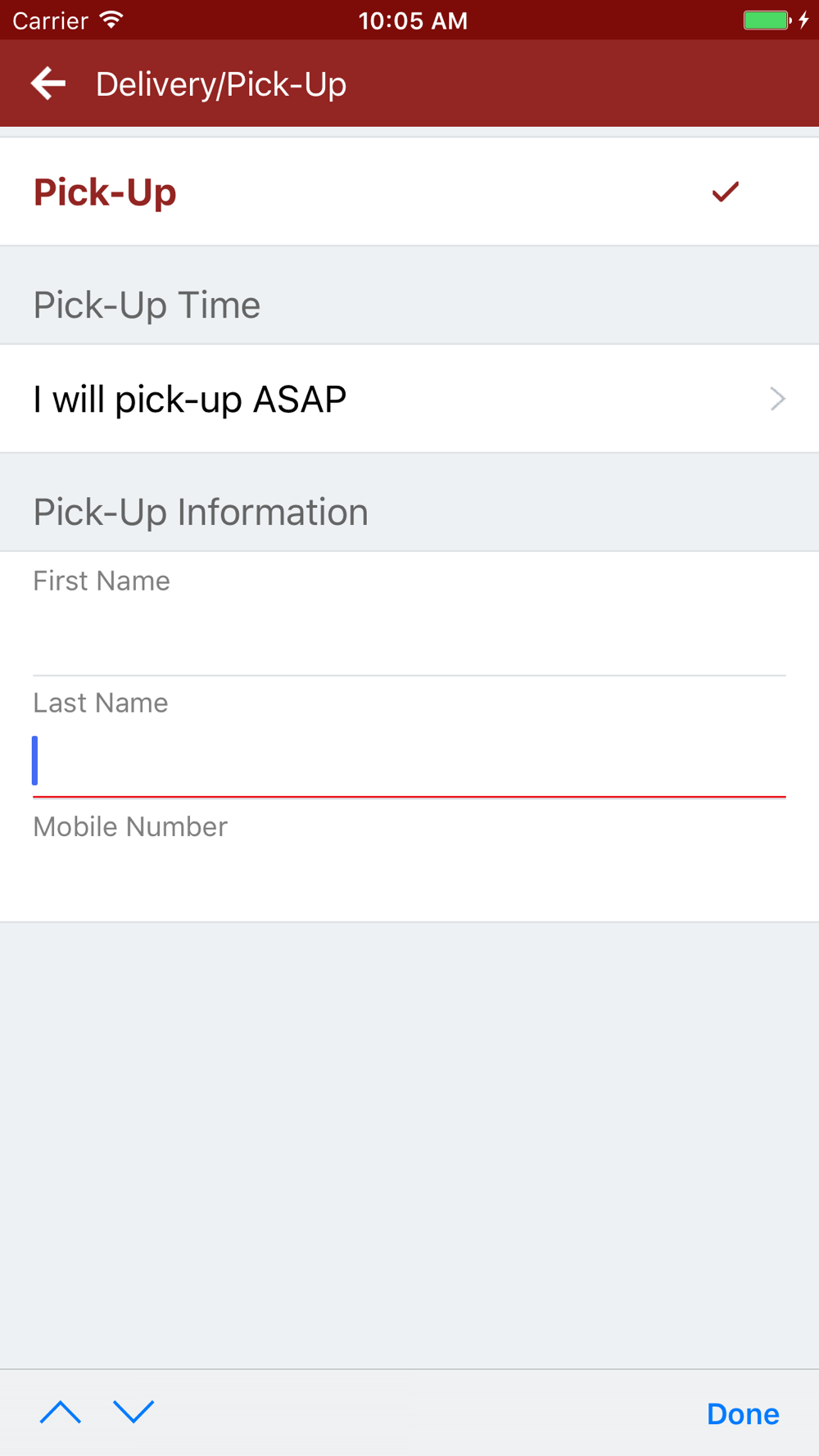Tap the Carrier label in status bar

(50, 20)
